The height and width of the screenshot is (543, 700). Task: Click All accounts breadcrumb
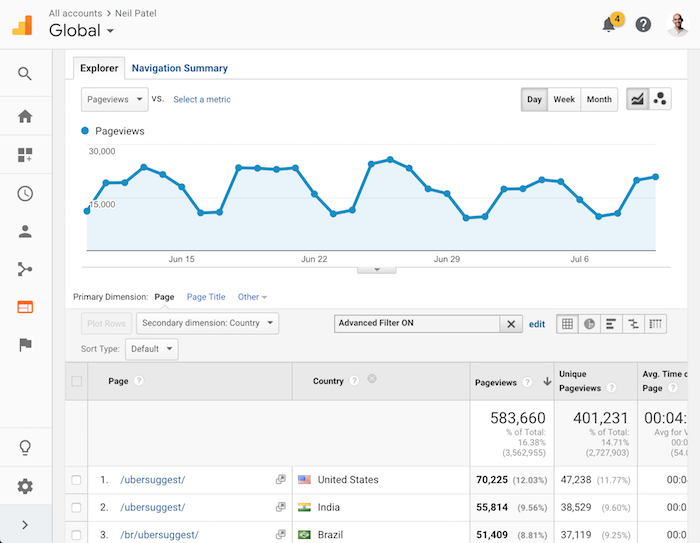click(75, 13)
